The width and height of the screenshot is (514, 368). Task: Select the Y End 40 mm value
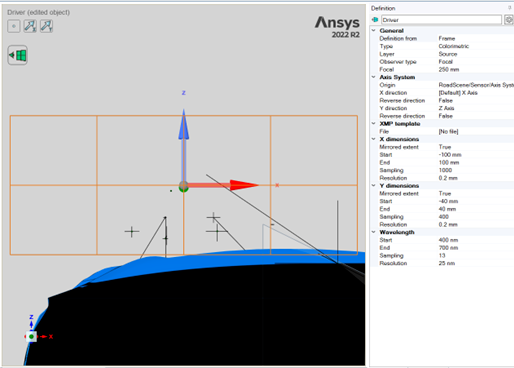pos(447,209)
